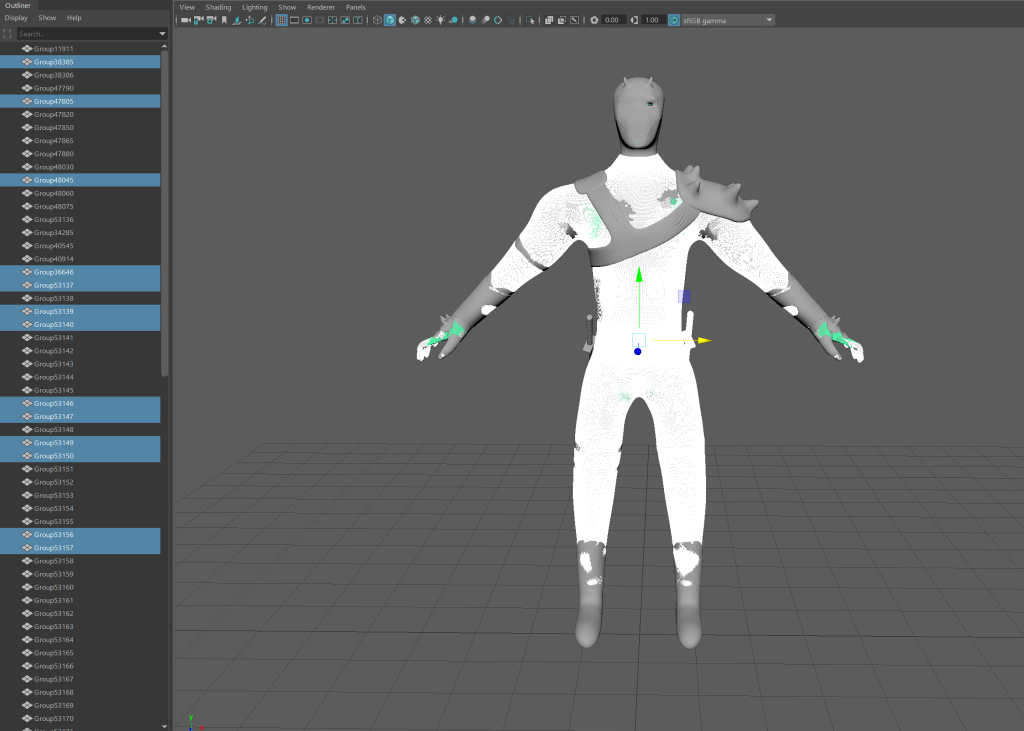Enable wireframe display mode
The width and height of the screenshot is (1024, 731).
coord(377,20)
